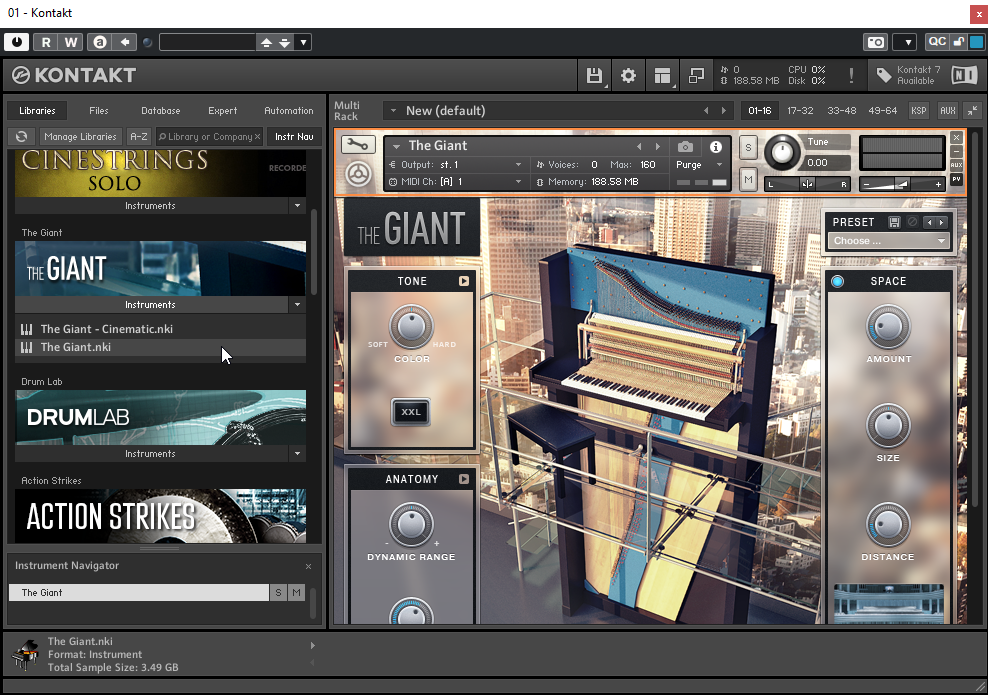Save preset using PRESET disk icon

[894, 222]
